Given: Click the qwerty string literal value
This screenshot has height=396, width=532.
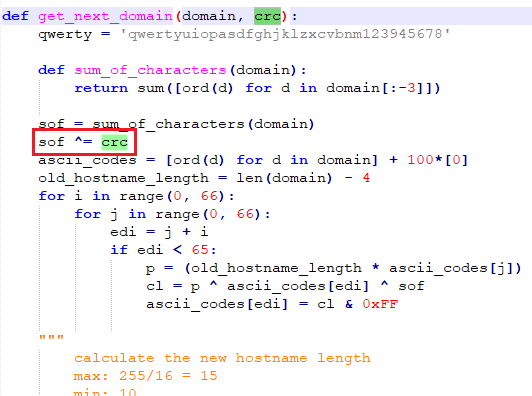Looking at the screenshot, I should tap(285, 34).
